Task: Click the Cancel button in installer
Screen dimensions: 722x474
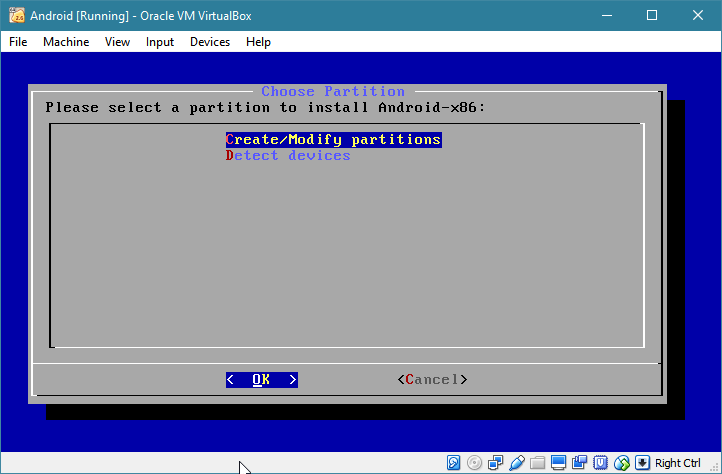Action: click(x=432, y=380)
